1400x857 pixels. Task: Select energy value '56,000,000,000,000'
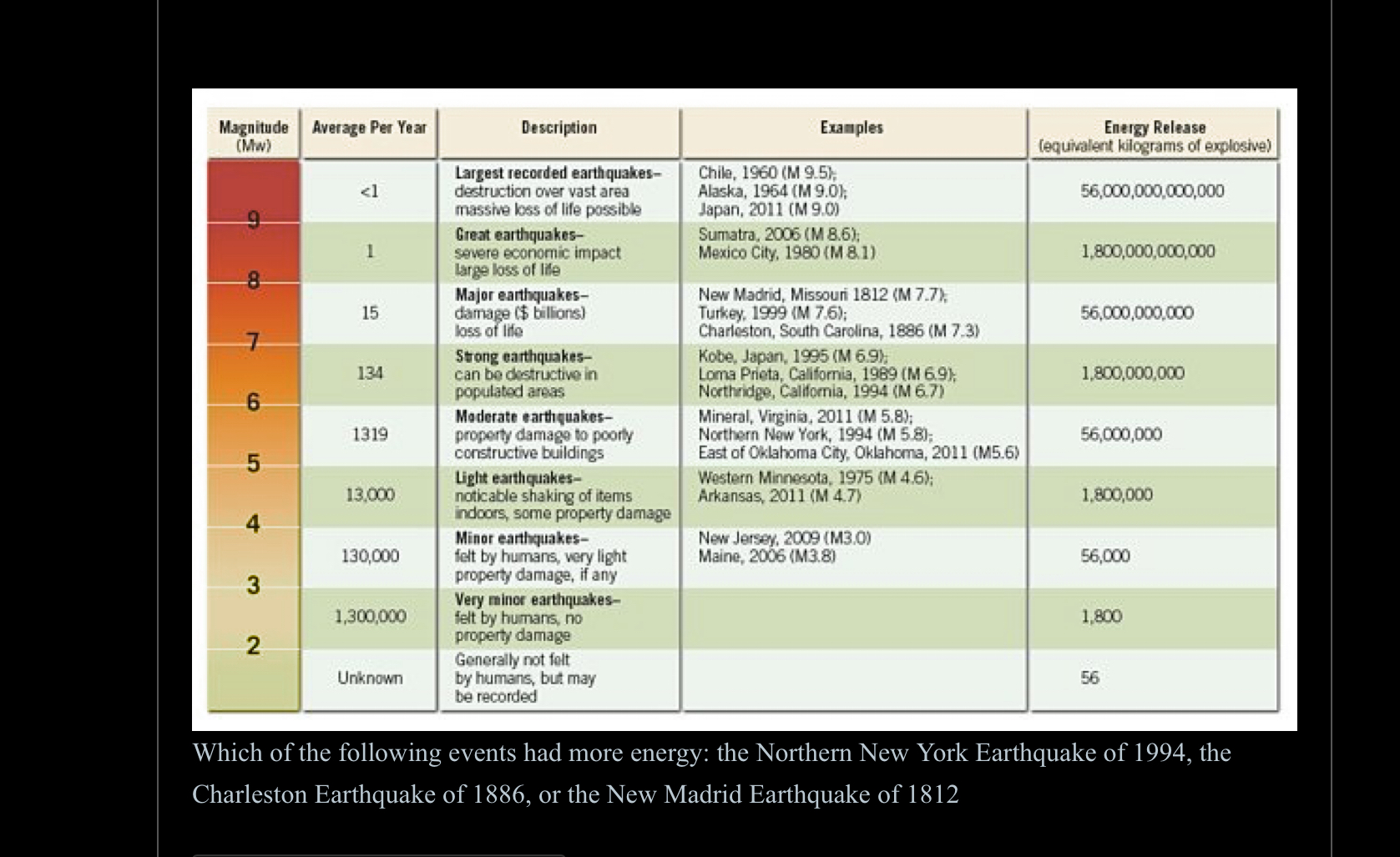pyautogui.click(x=1153, y=191)
